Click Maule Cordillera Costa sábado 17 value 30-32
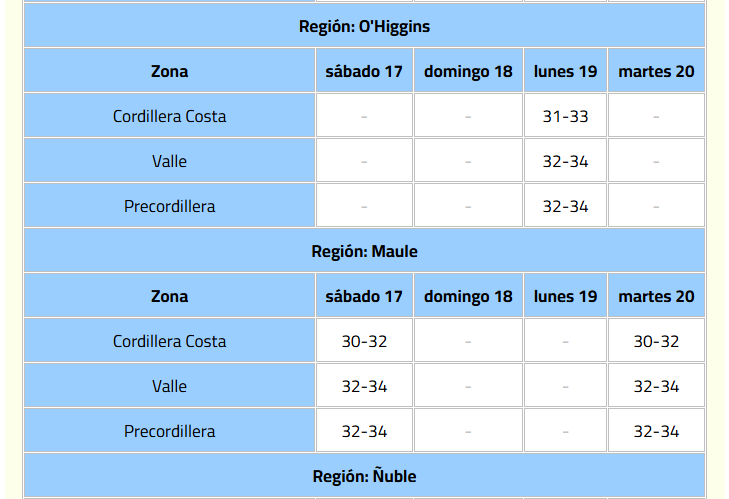The width and height of the screenshot is (729, 499). click(x=364, y=341)
